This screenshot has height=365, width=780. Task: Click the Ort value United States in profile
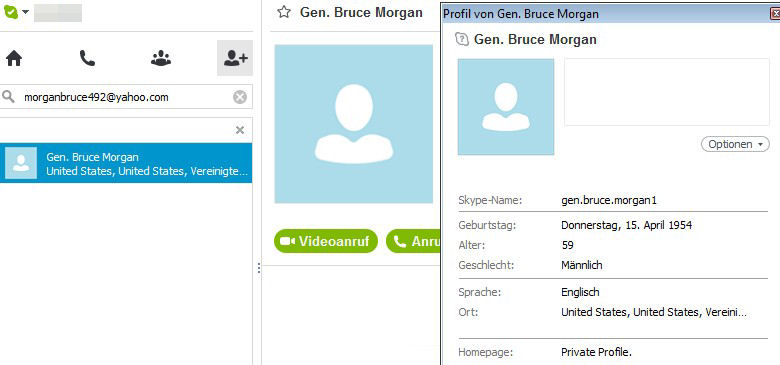click(654, 312)
